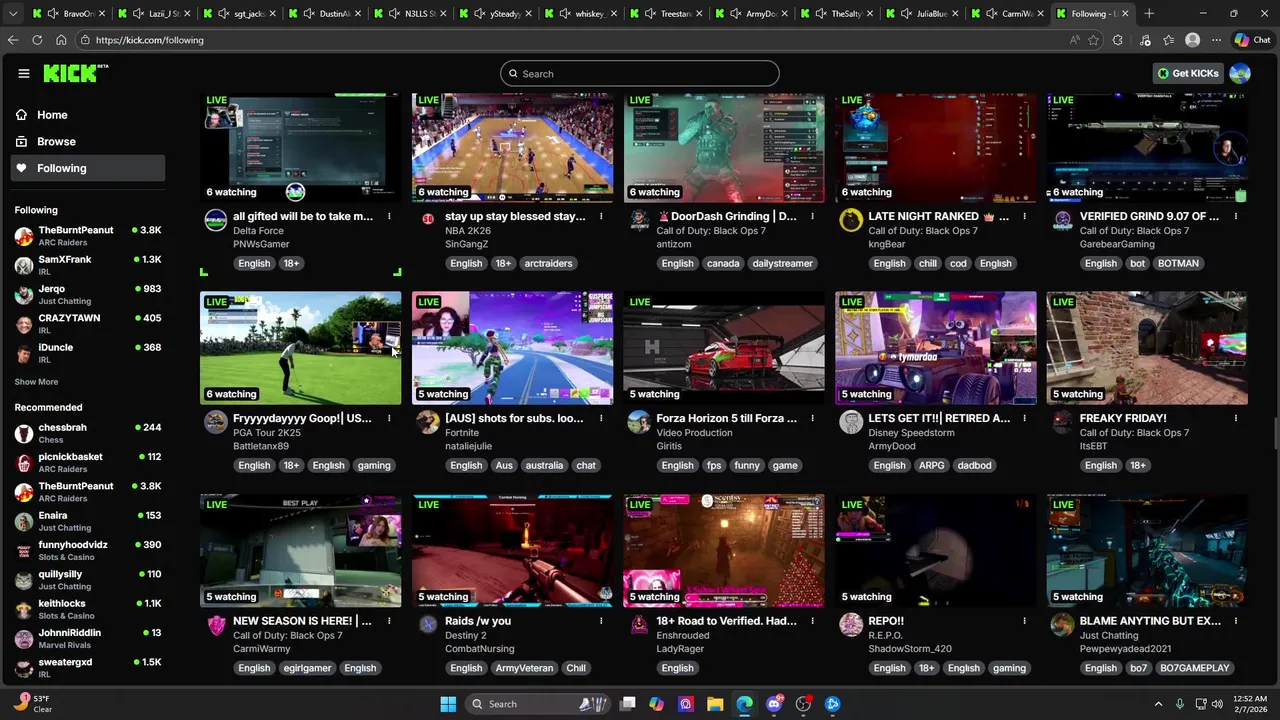Click the KICK logo
This screenshot has height=720, width=1280.
(x=75, y=73)
